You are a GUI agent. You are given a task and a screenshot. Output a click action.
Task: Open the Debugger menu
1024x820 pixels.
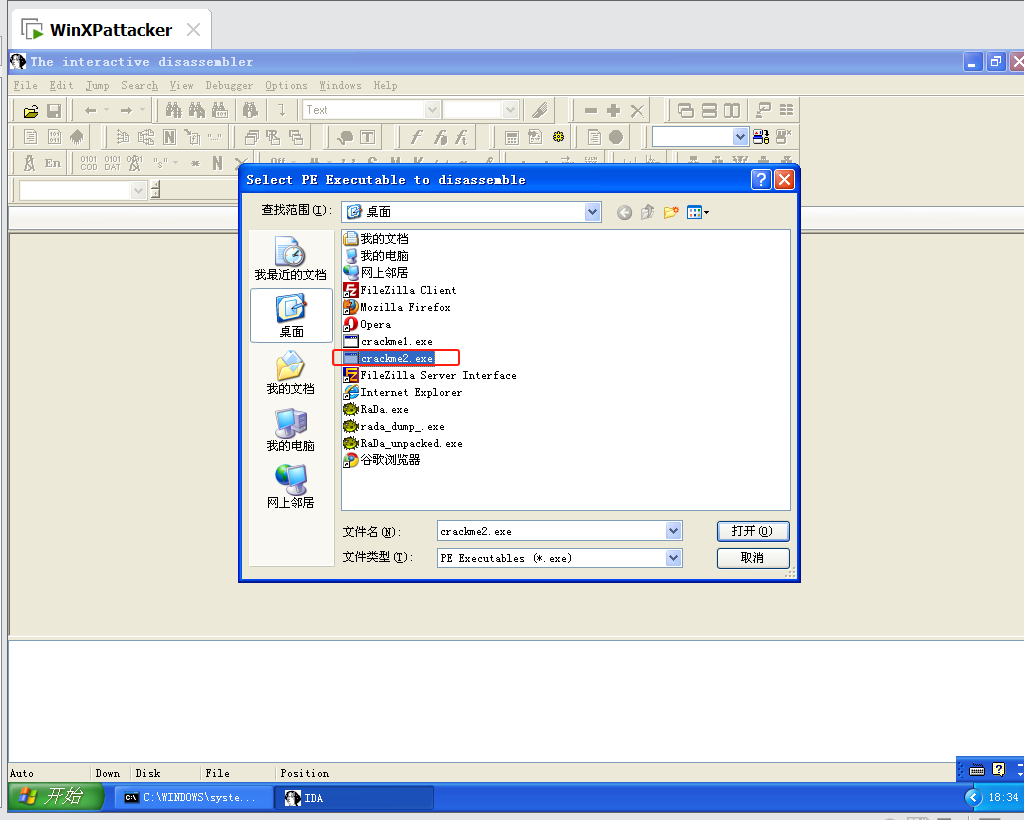[x=229, y=86]
